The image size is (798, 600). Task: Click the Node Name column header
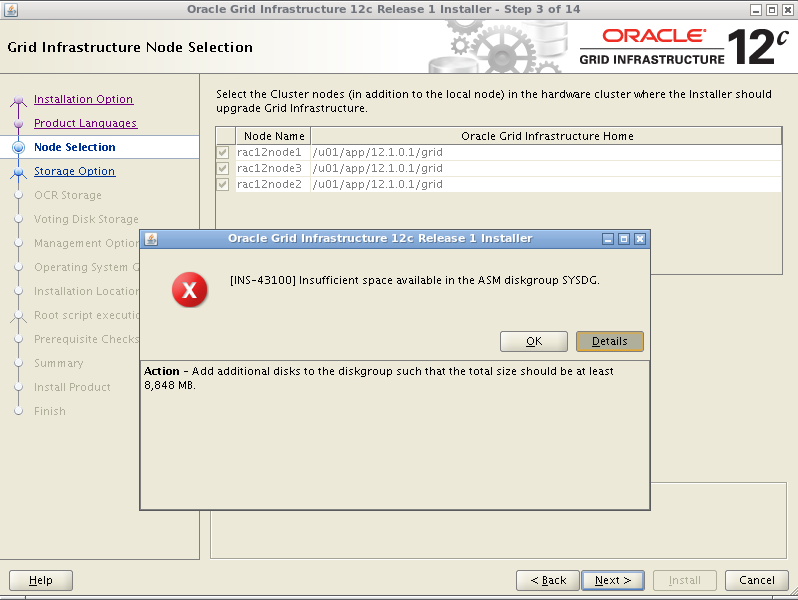[274, 136]
